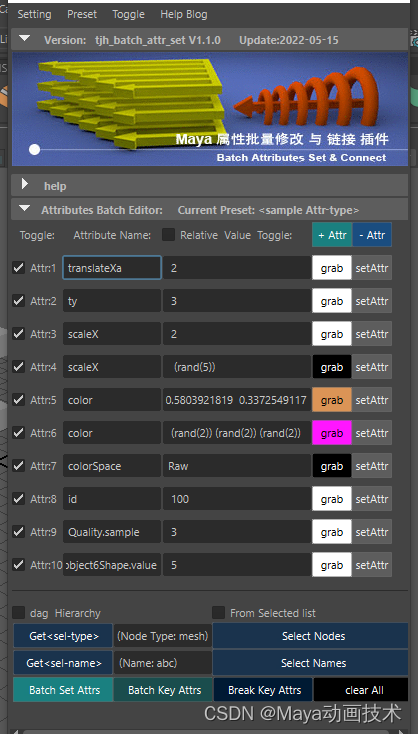Open the Toggle menu

(x=128, y=15)
